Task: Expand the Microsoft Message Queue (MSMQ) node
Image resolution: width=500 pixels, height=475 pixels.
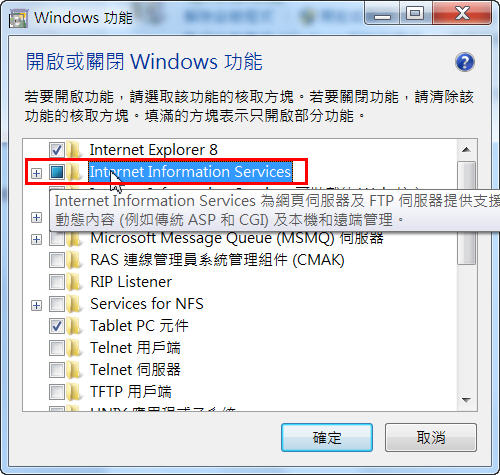Action: click(x=36, y=239)
